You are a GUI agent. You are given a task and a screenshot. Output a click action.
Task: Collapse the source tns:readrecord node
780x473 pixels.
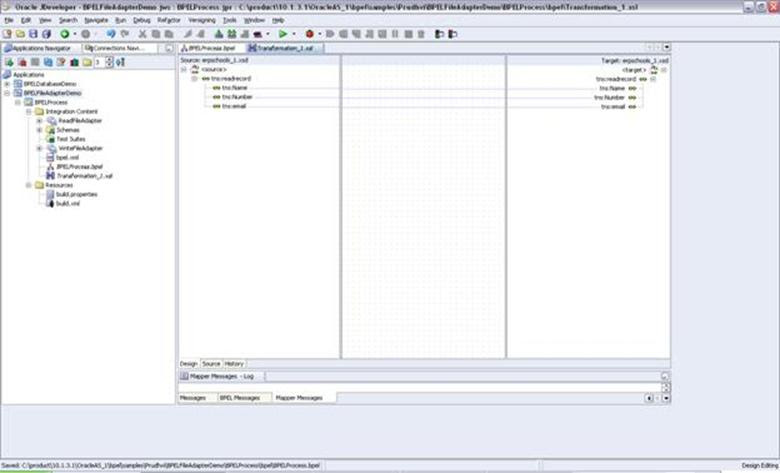pos(195,79)
